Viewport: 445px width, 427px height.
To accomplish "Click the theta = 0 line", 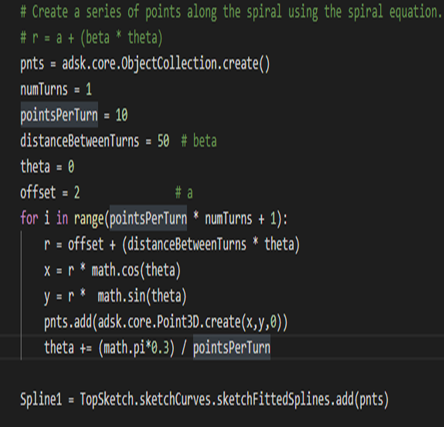I will (x=47, y=167).
